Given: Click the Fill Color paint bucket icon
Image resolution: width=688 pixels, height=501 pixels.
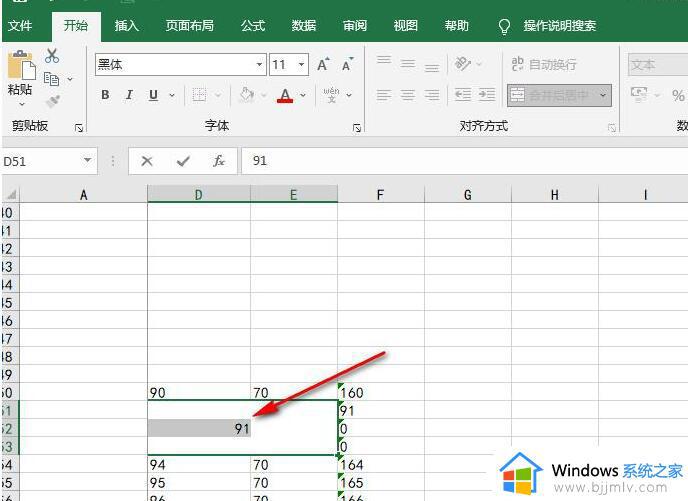Looking at the screenshot, I should point(247,94).
